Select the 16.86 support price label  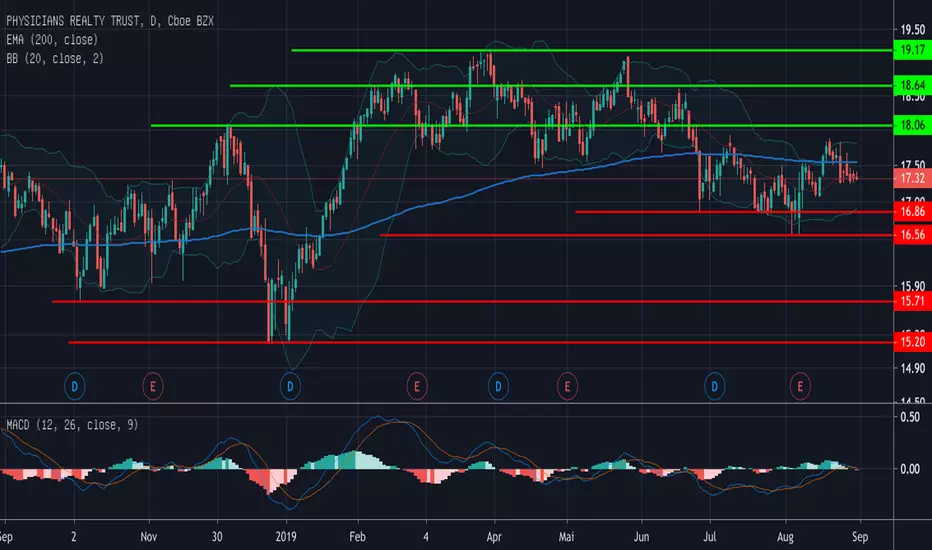[x=912, y=212]
